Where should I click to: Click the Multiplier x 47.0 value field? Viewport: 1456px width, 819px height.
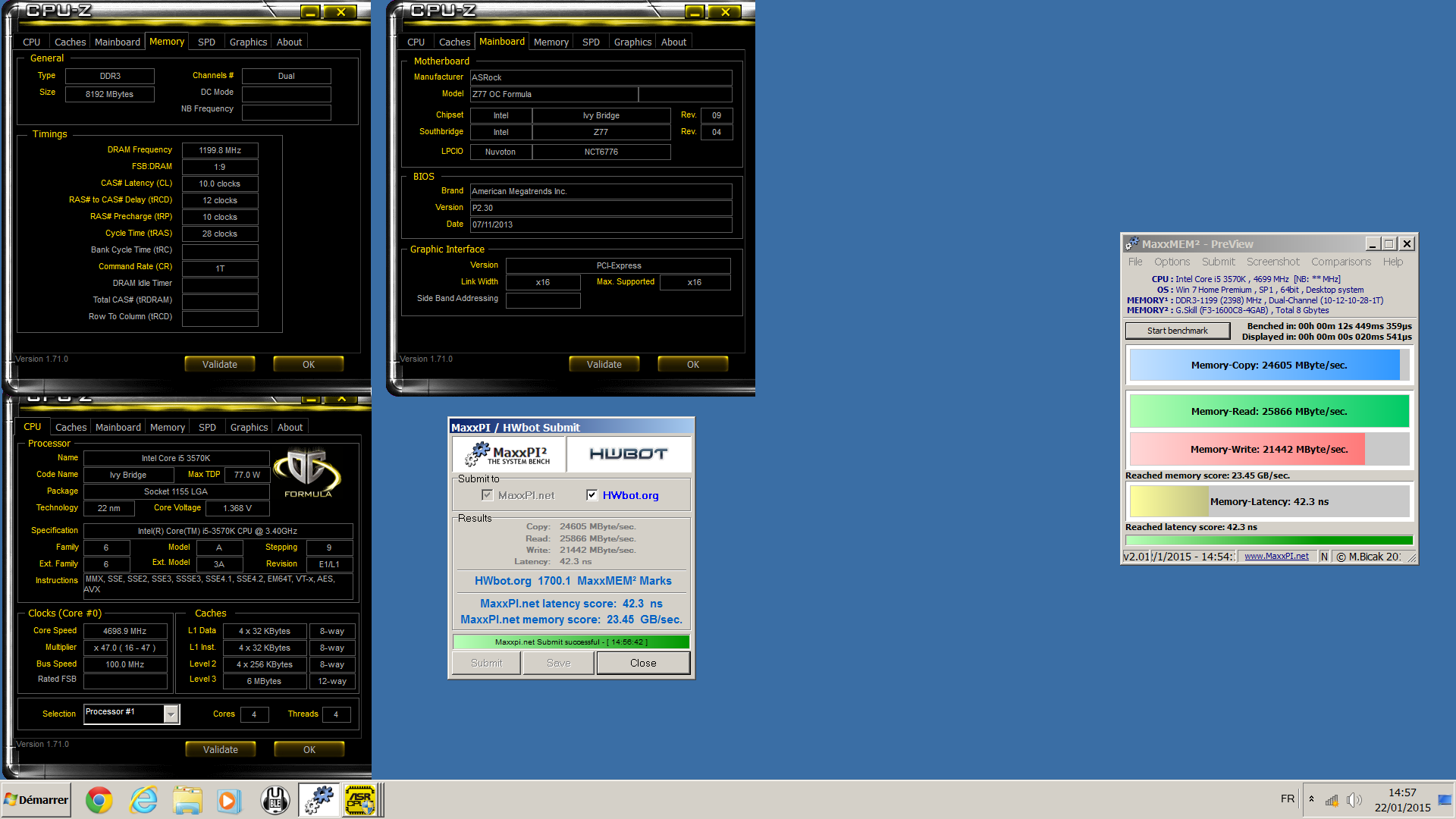pos(125,648)
